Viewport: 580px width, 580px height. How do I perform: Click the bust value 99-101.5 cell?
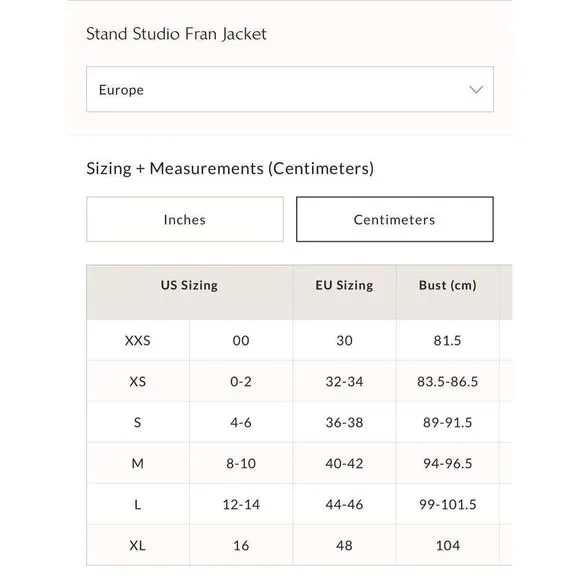tap(448, 504)
